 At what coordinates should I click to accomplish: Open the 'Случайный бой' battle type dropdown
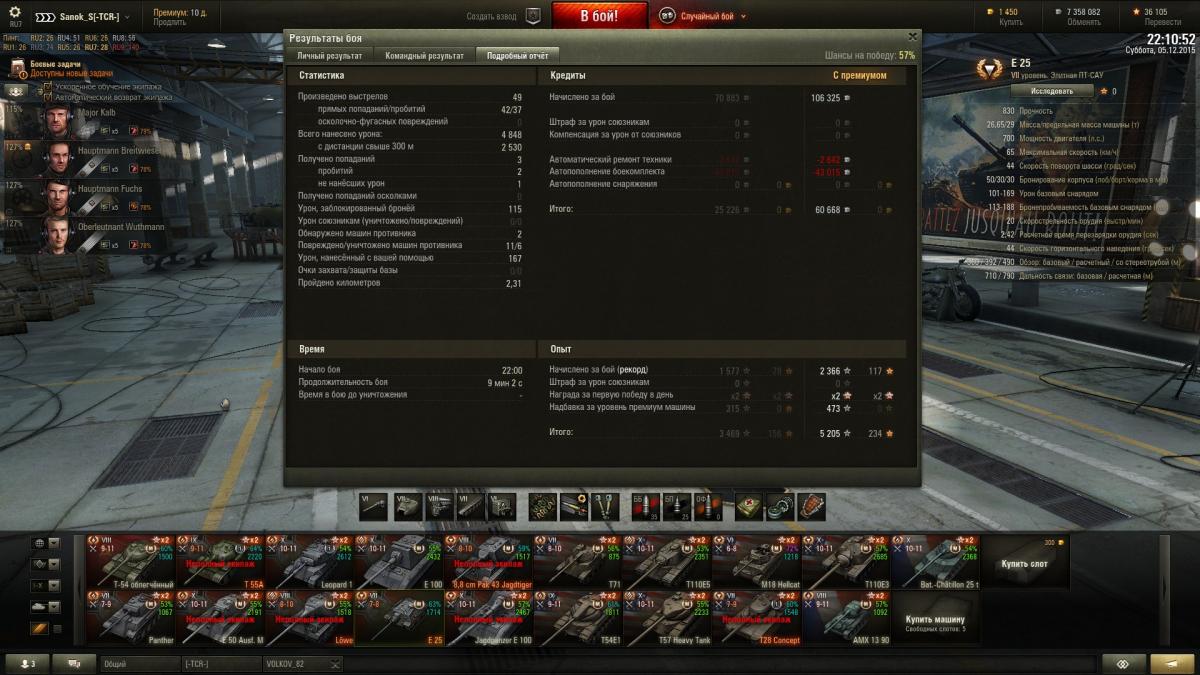pyautogui.click(x=705, y=17)
